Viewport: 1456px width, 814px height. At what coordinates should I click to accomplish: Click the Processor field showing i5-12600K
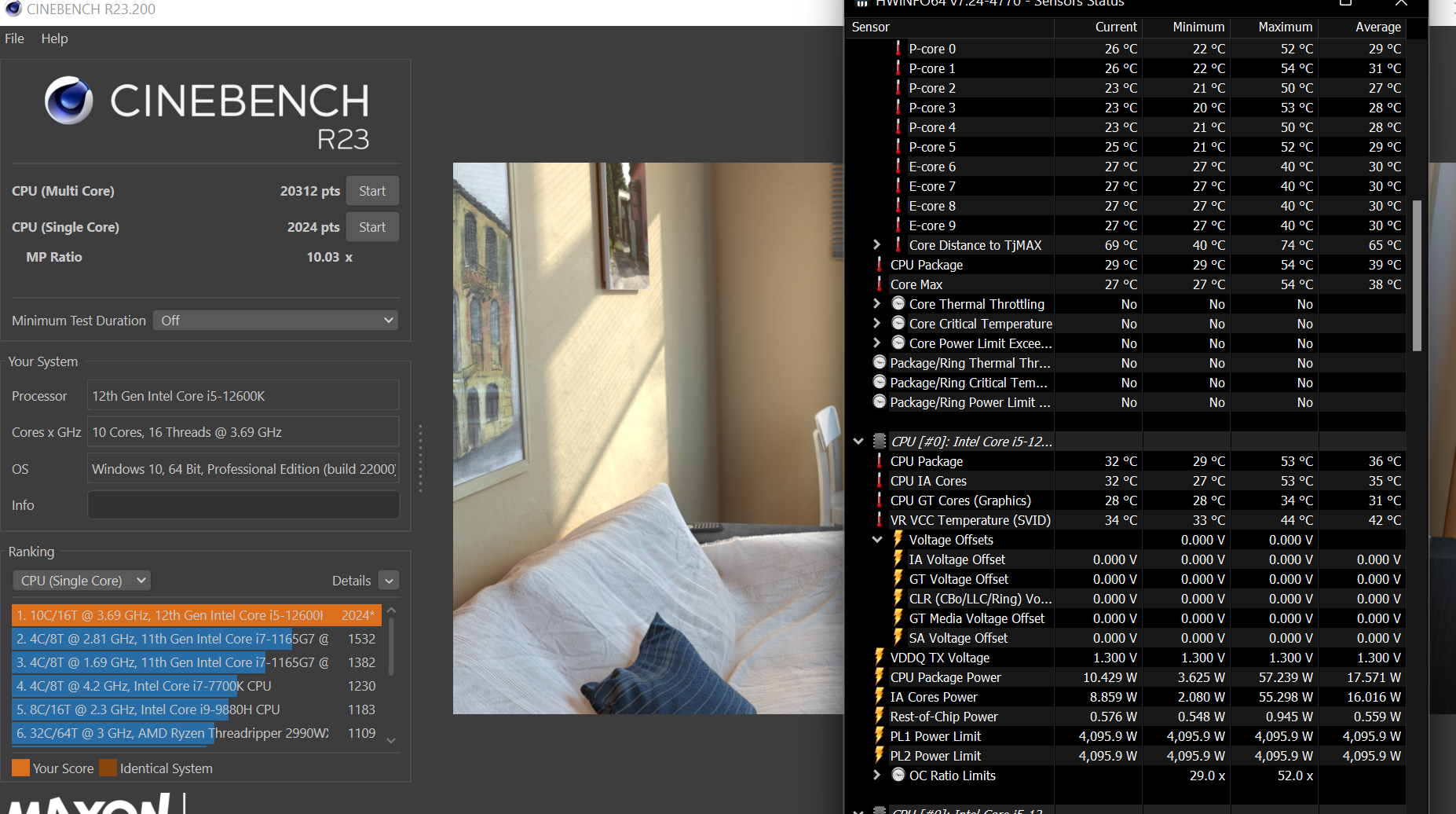click(243, 396)
